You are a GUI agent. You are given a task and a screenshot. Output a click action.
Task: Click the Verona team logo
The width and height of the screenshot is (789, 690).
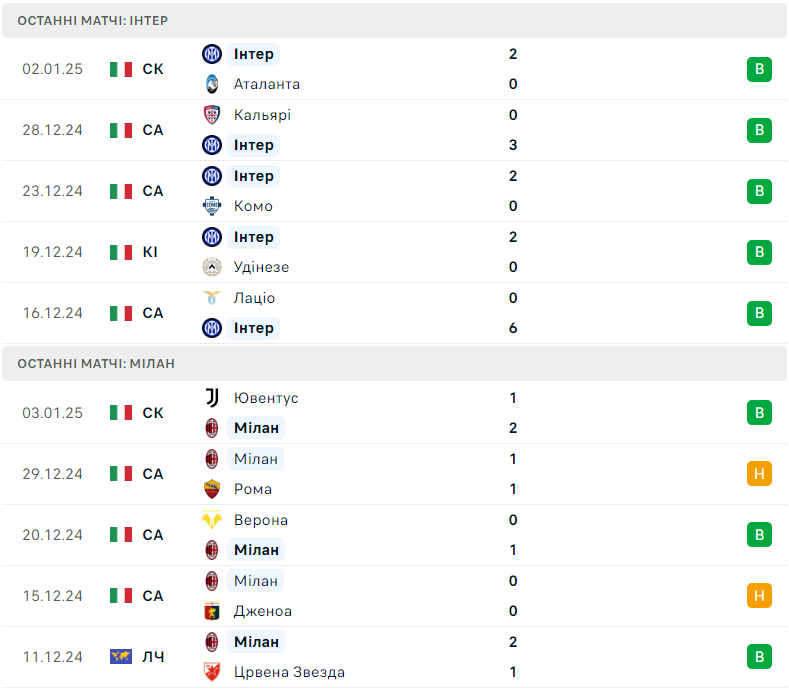[211, 520]
